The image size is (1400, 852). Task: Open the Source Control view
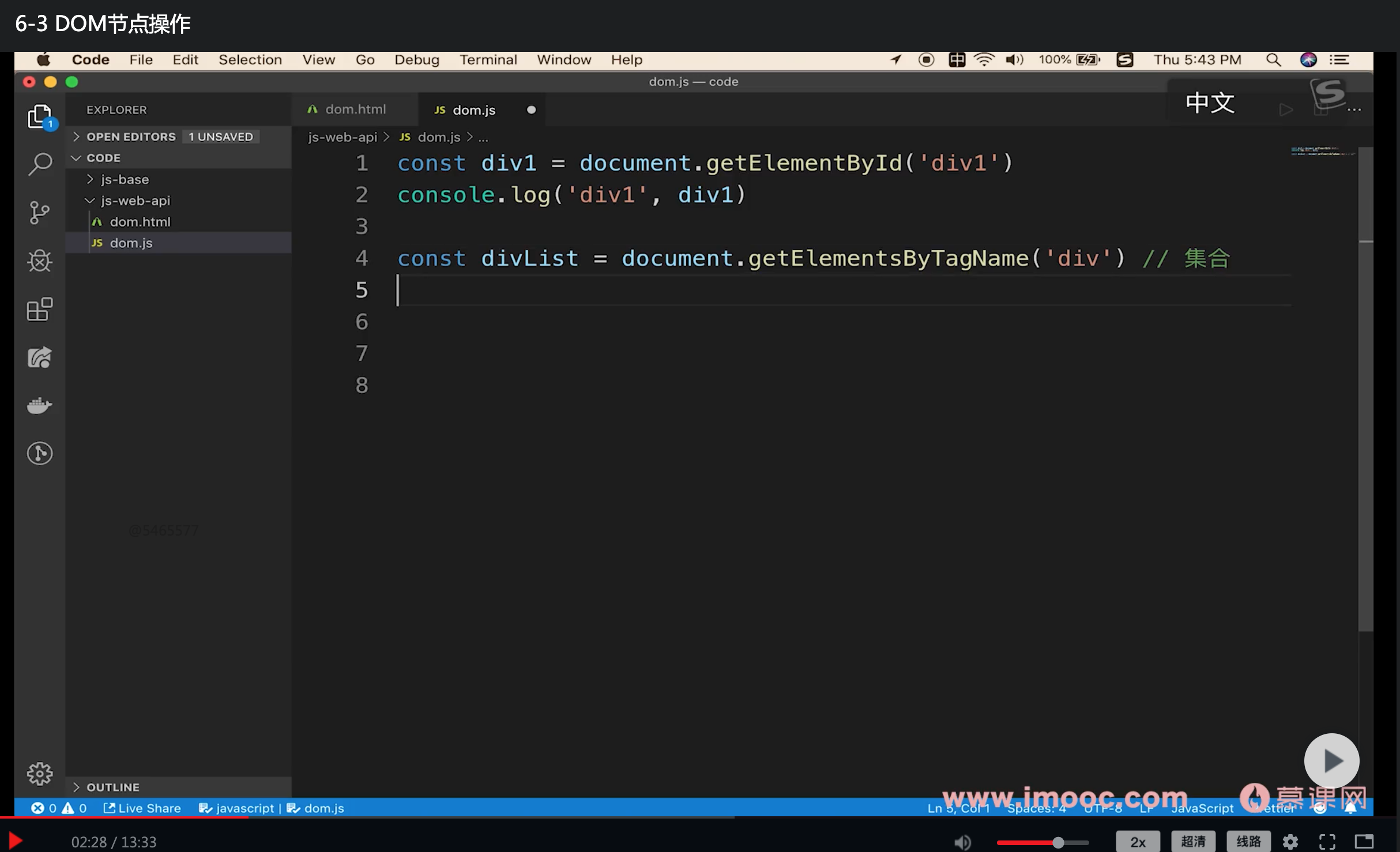click(40, 213)
